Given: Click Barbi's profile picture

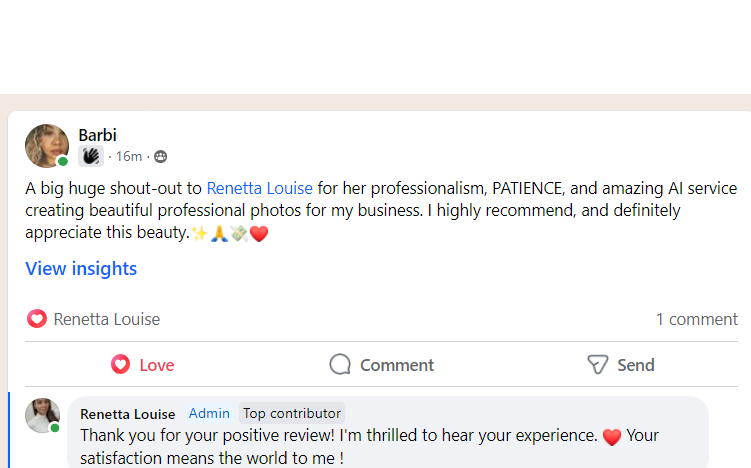Looking at the screenshot, I should (x=46, y=145).
